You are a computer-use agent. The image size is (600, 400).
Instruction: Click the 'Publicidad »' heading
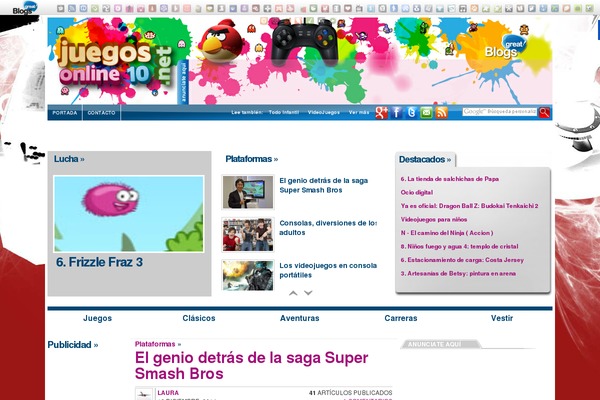[73, 345]
